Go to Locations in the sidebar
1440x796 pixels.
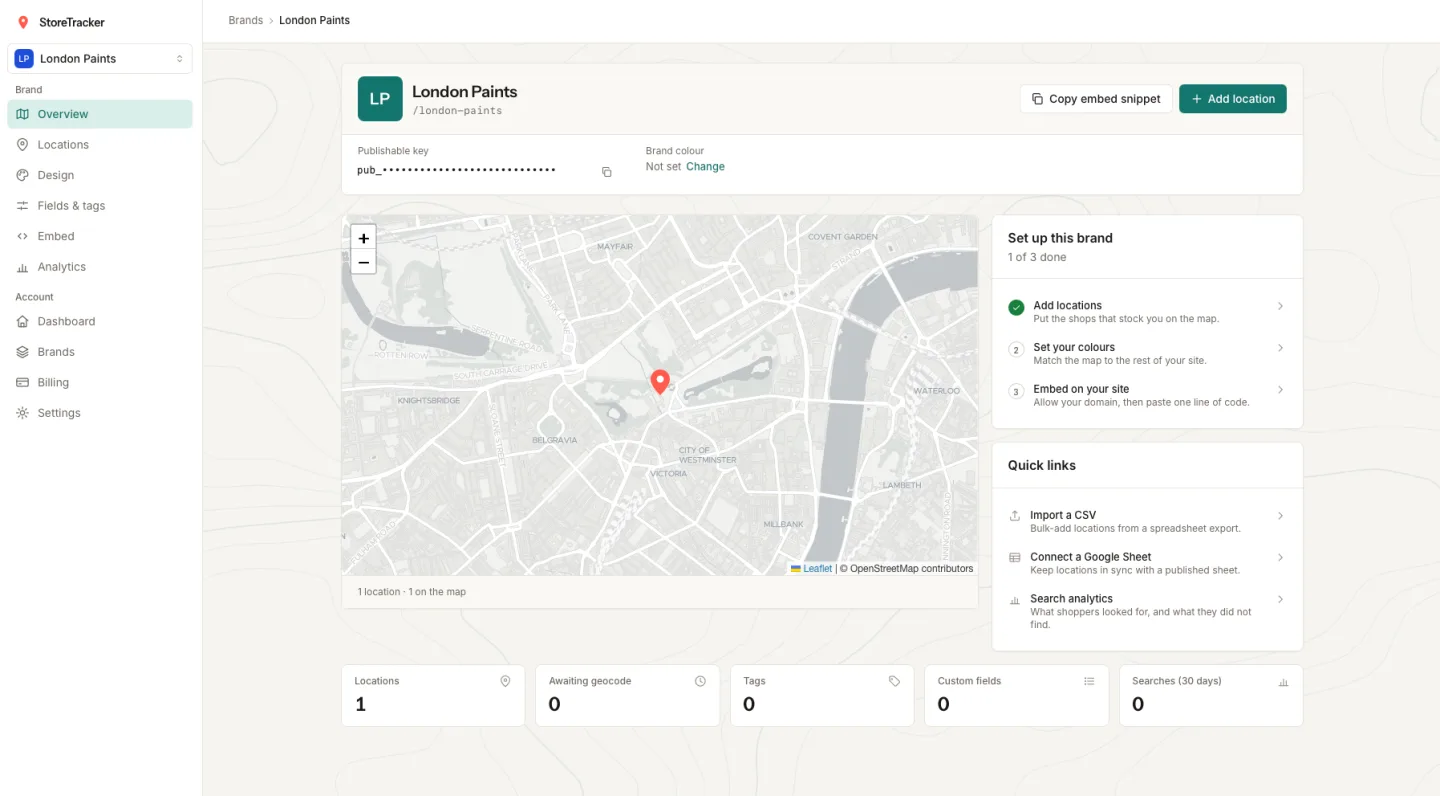click(x=100, y=145)
